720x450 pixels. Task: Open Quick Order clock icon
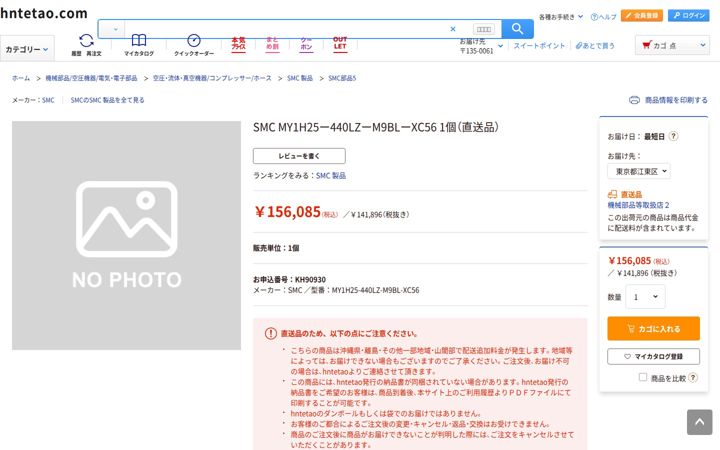tap(194, 45)
